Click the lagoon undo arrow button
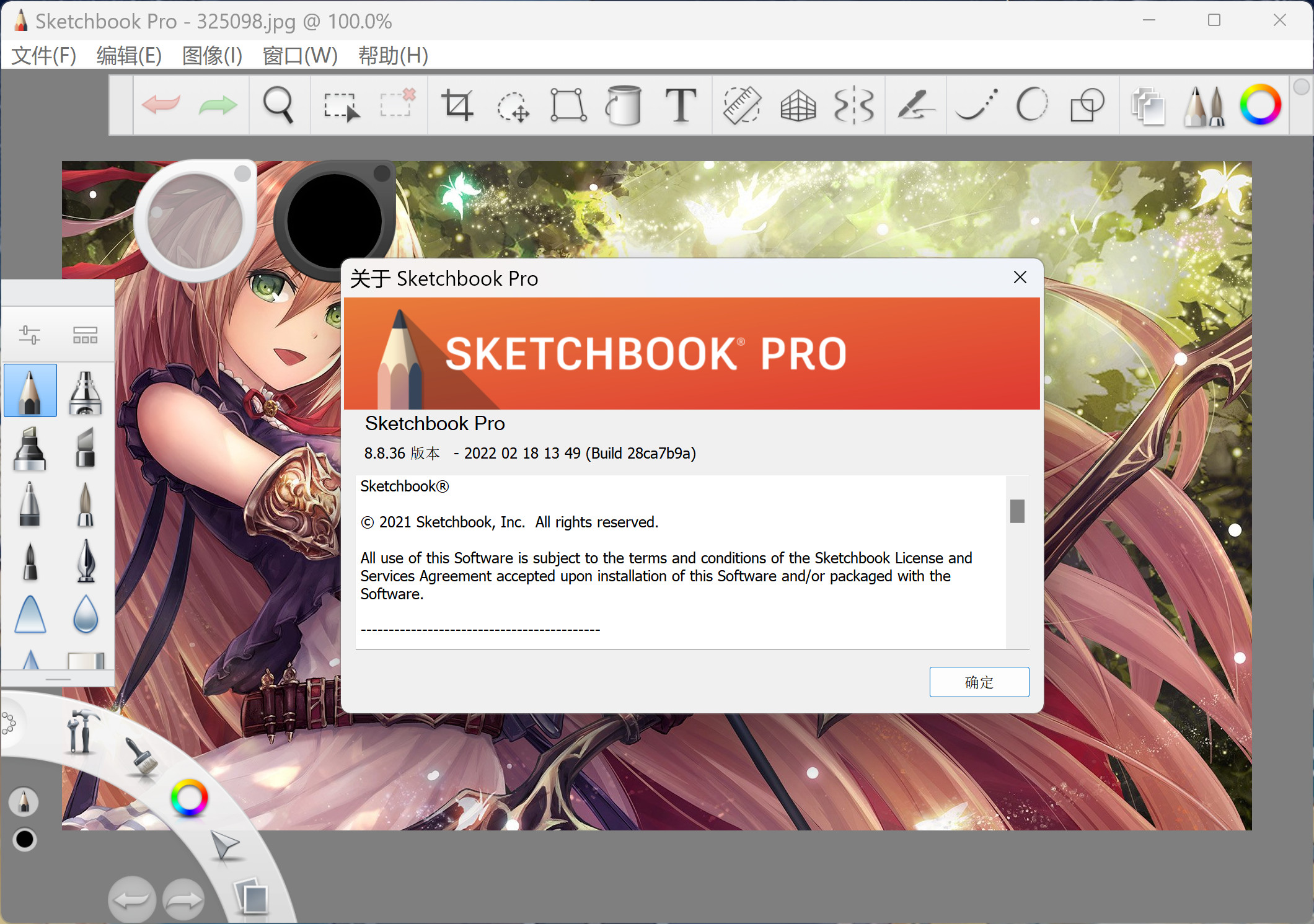1314x924 pixels. (x=131, y=900)
